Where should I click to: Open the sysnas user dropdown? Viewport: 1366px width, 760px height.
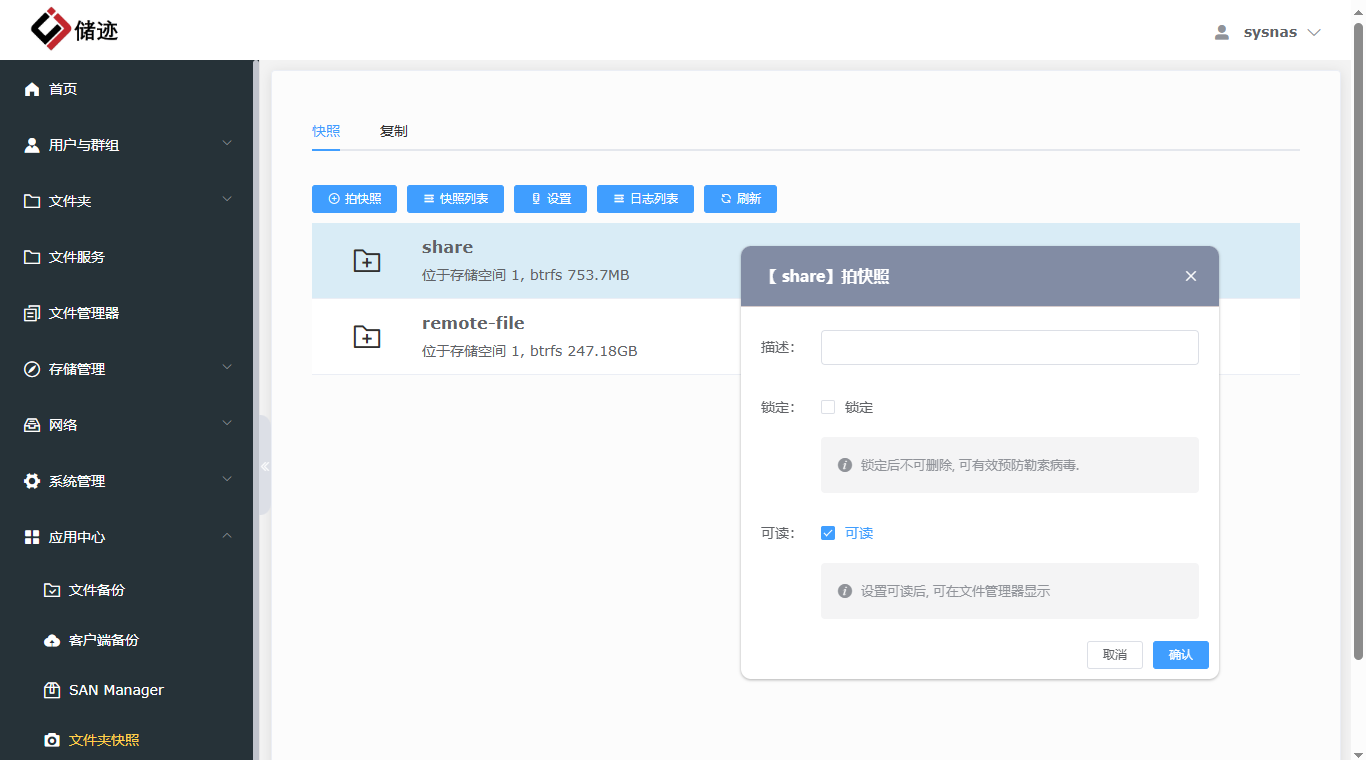pos(1267,31)
